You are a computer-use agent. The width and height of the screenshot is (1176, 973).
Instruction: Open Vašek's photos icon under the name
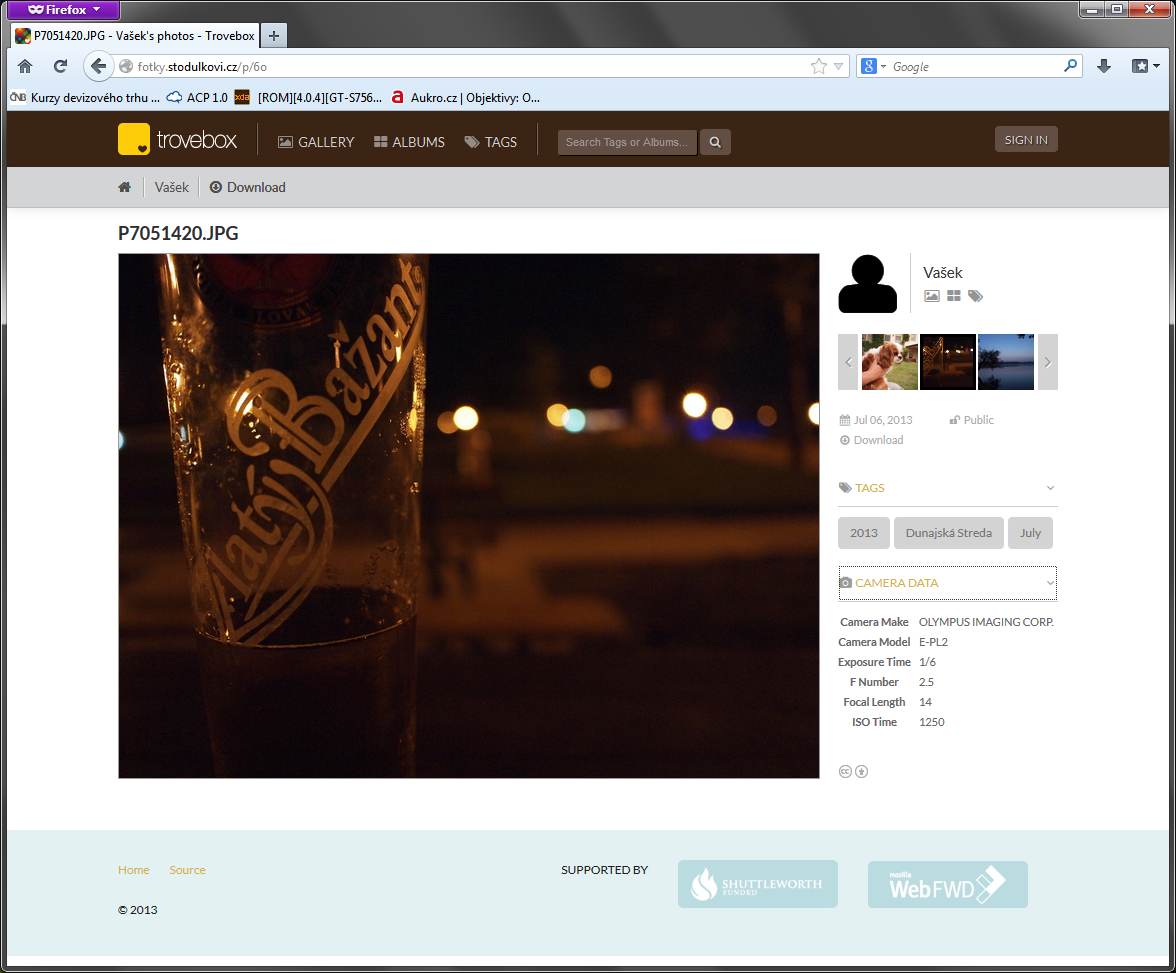[x=932, y=296]
